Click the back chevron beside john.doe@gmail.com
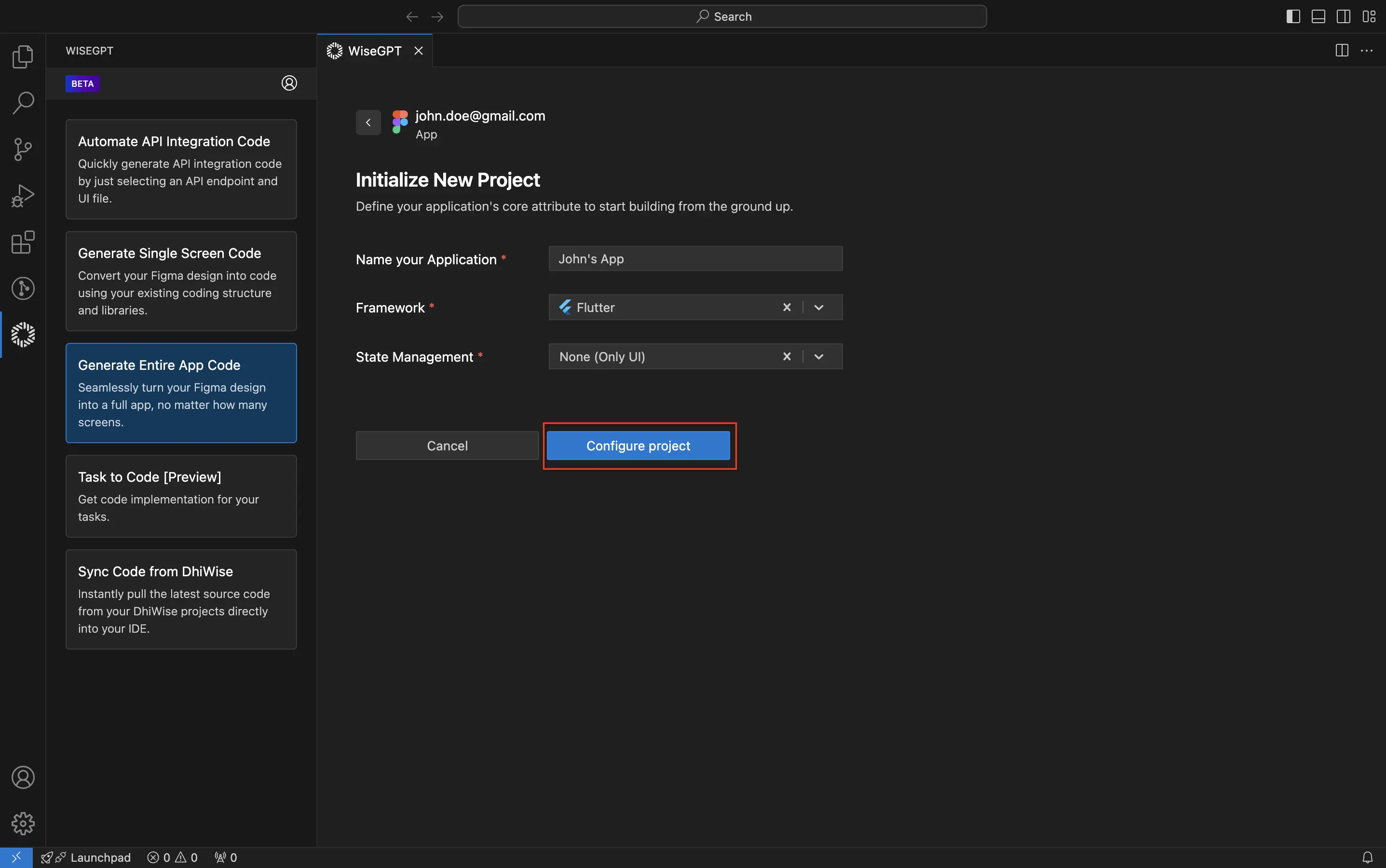The height and width of the screenshot is (868, 1386). click(x=368, y=122)
